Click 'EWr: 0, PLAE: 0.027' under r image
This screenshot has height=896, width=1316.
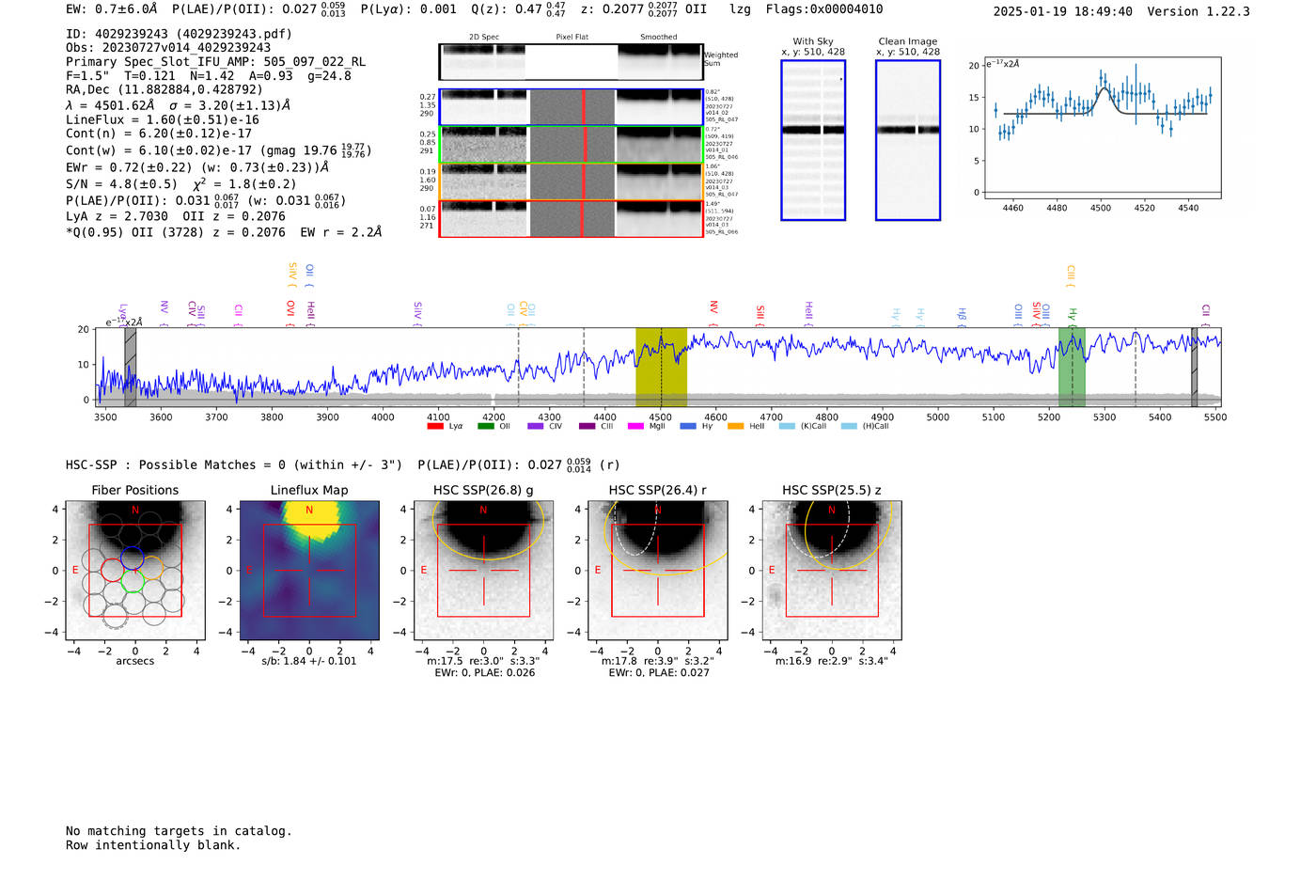click(x=659, y=673)
